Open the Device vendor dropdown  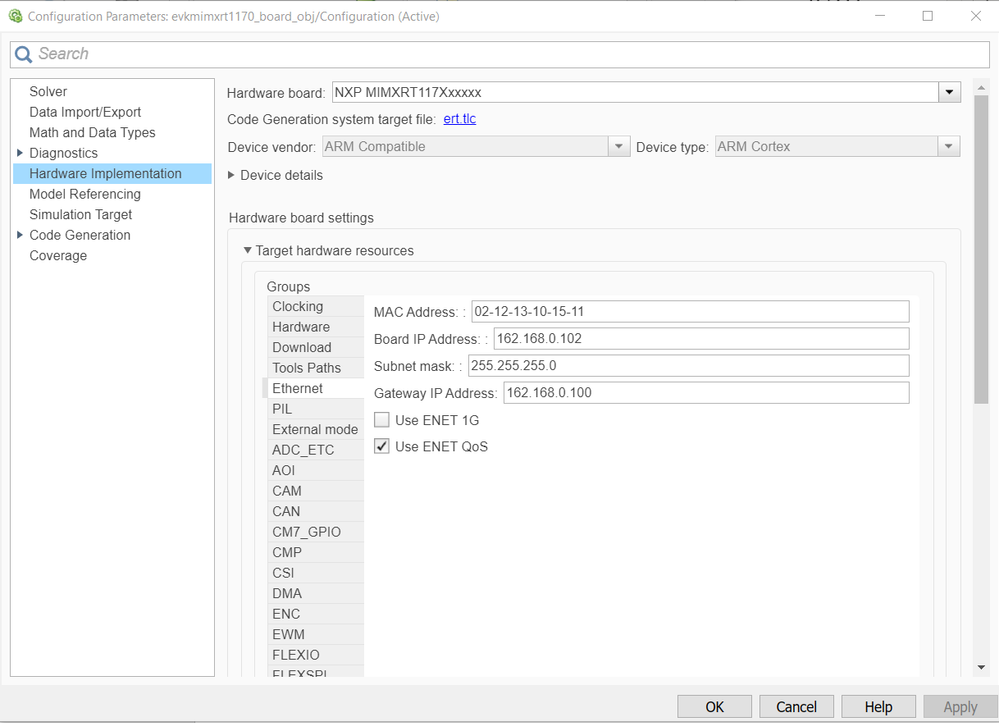[618, 145]
